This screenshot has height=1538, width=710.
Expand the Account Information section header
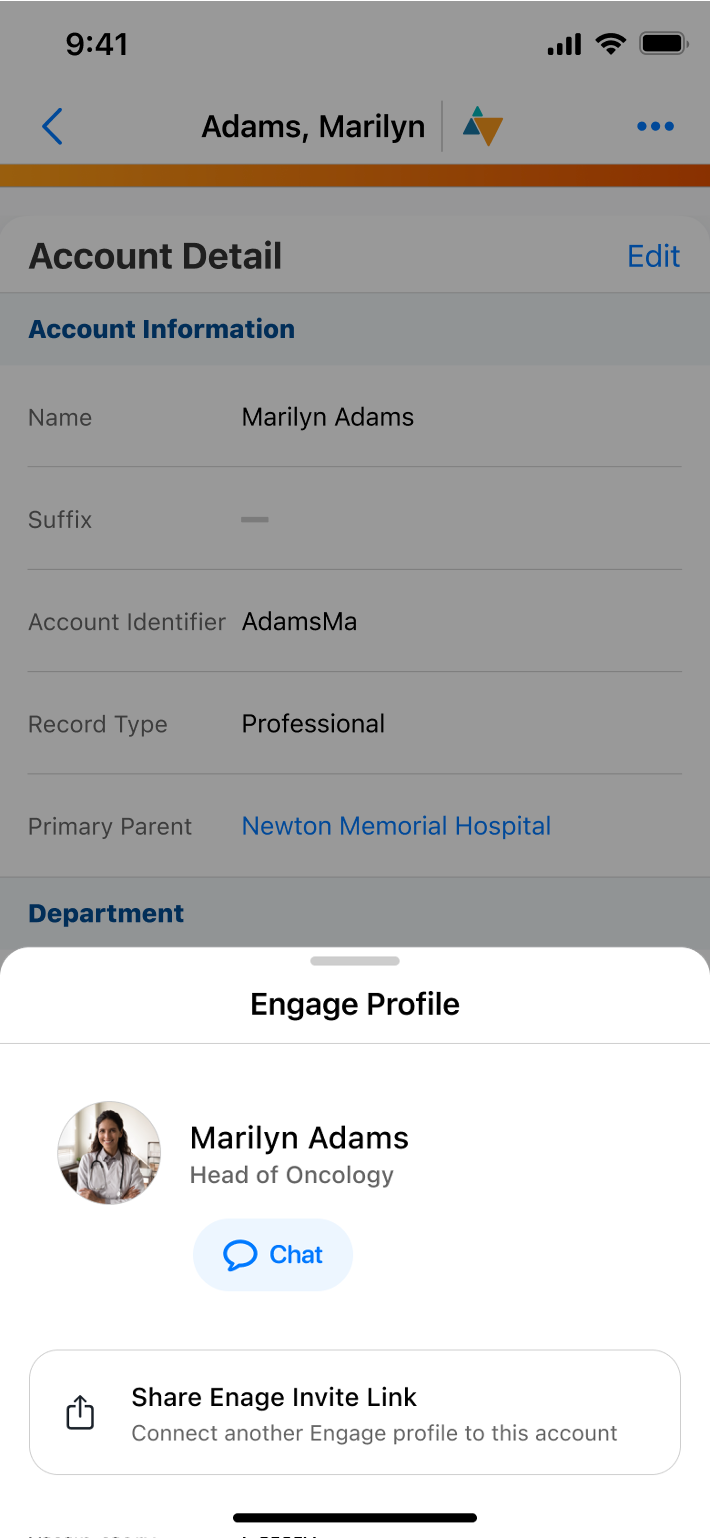(162, 329)
